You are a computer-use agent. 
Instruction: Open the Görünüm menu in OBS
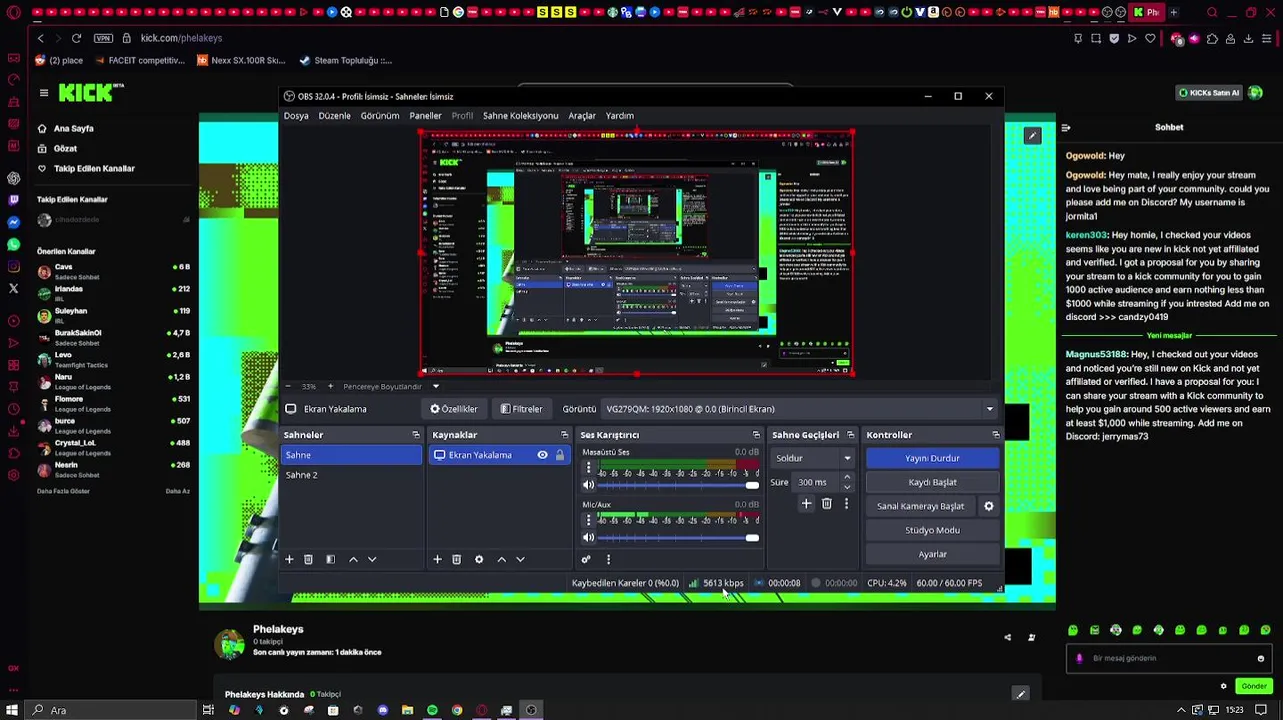pyautogui.click(x=380, y=116)
